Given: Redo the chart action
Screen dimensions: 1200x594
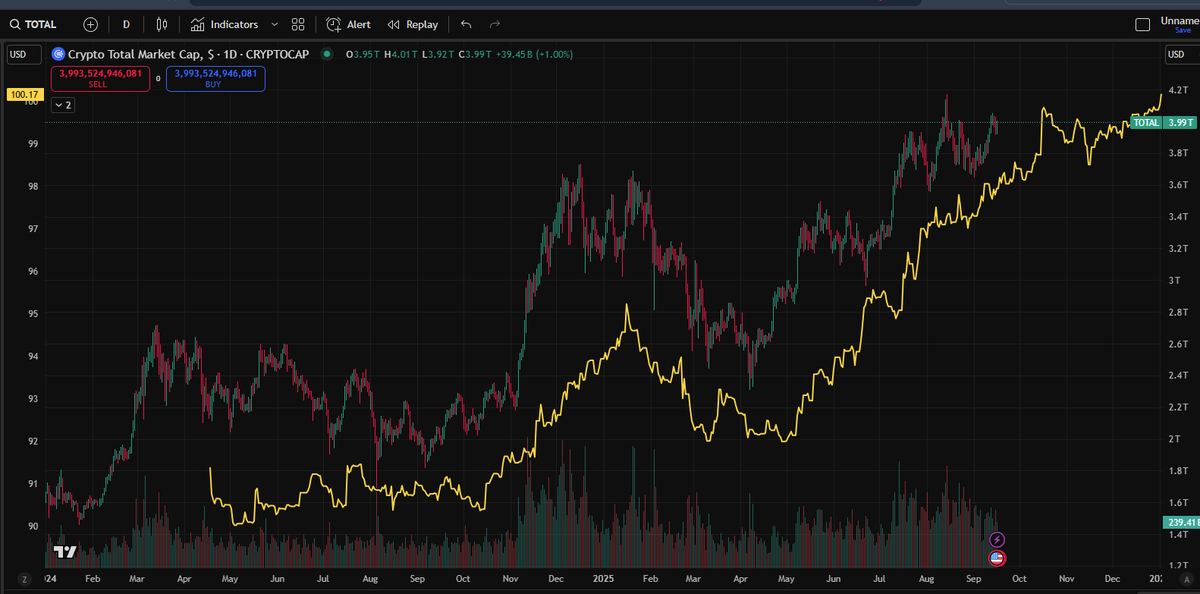Looking at the screenshot, I should point(494,24).
